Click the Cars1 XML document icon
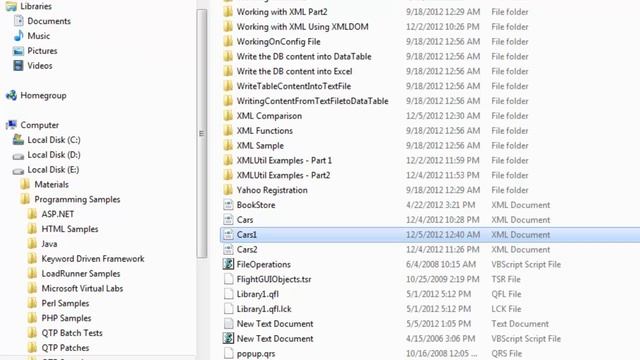640x360 pixels. [x=228, y=235]
